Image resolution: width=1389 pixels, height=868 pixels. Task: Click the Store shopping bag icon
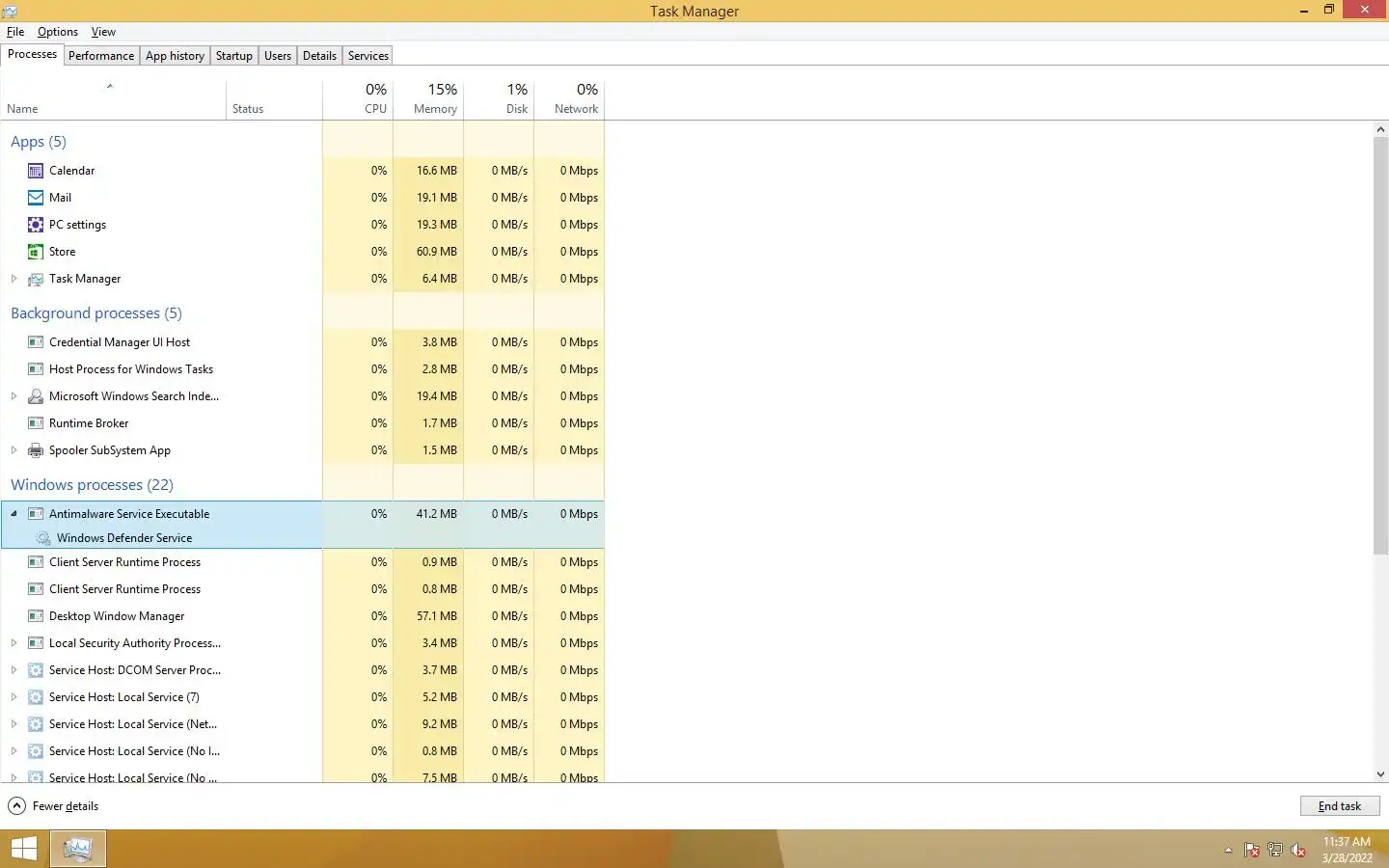tap(36, 252)
